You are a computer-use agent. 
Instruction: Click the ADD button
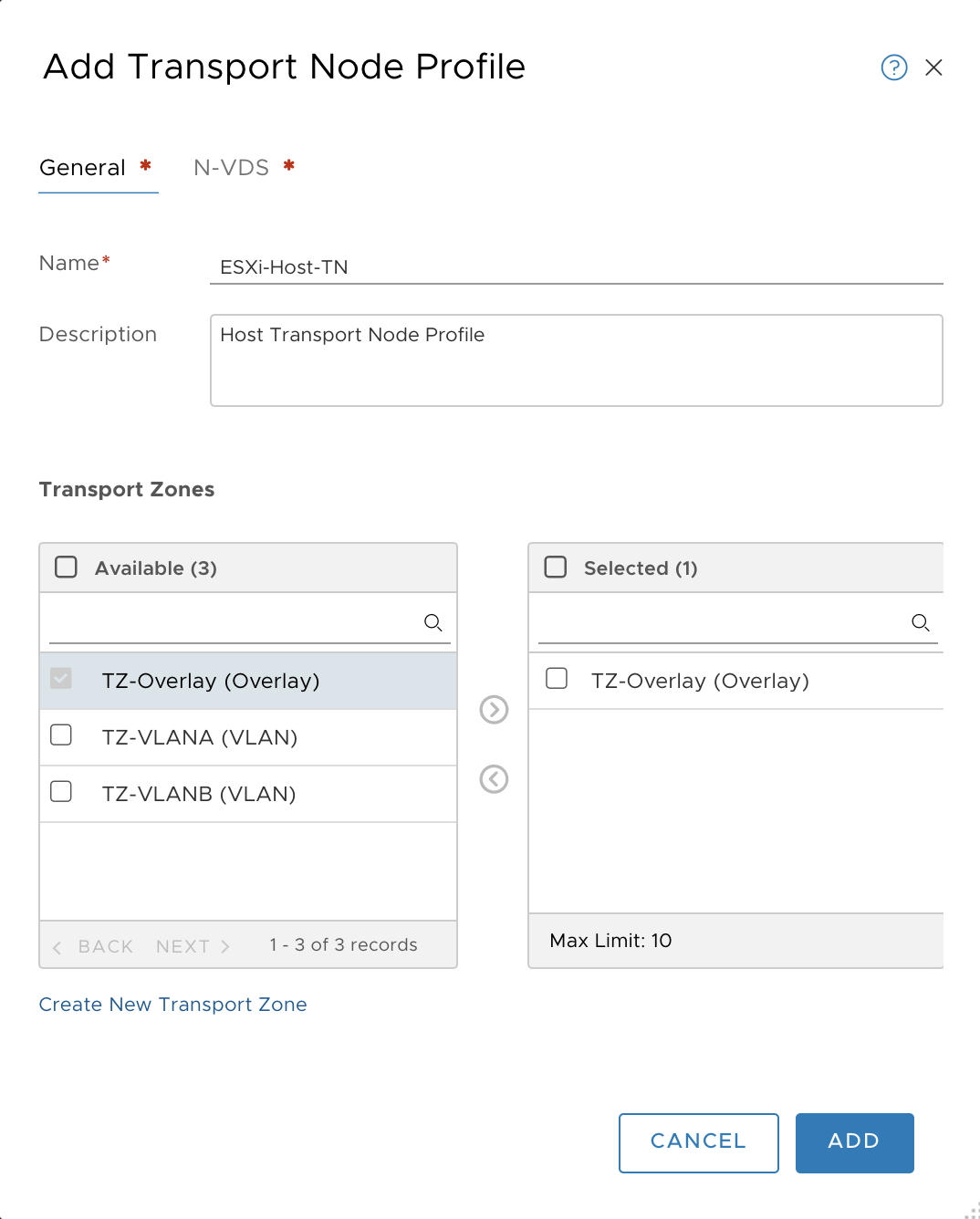[855, 1142]
